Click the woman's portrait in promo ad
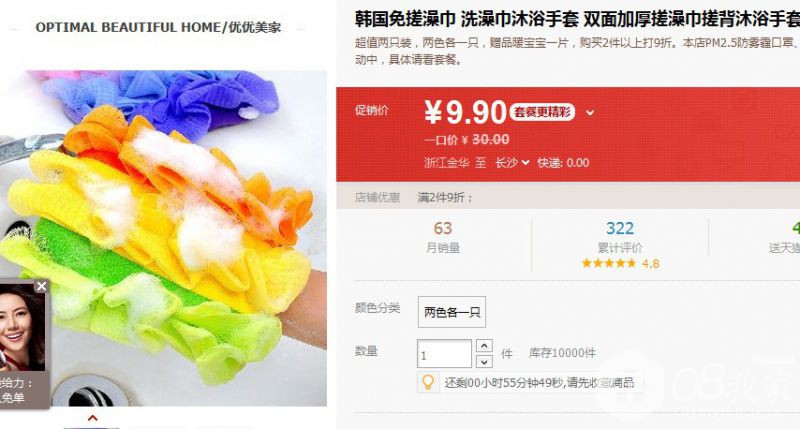Screen dimensions: 800x429 (22, 326)
